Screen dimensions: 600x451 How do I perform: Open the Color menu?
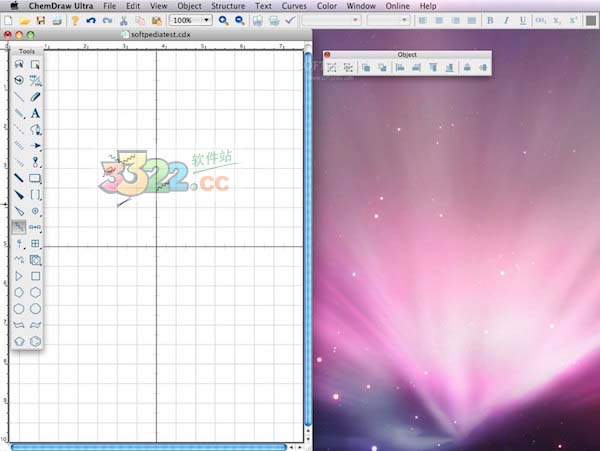point(327,6)
